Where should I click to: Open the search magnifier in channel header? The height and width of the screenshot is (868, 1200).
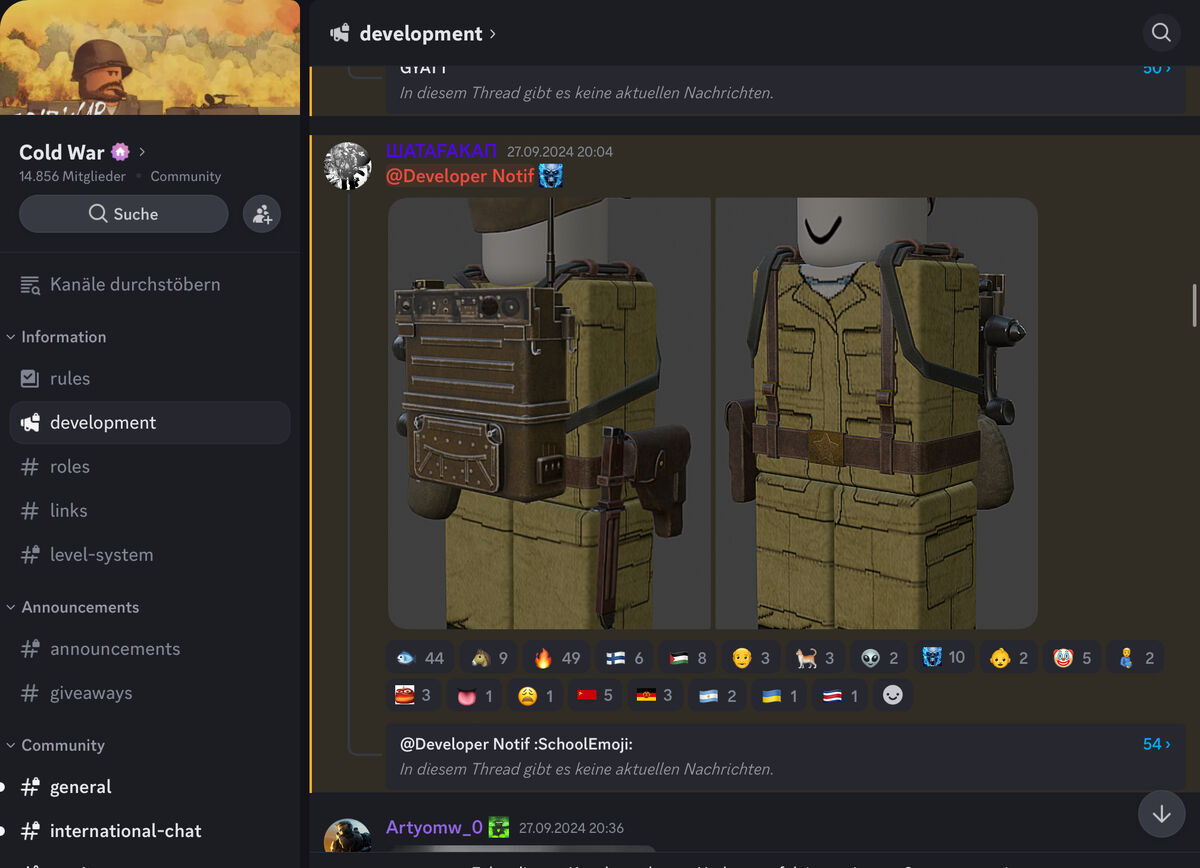1161,33
